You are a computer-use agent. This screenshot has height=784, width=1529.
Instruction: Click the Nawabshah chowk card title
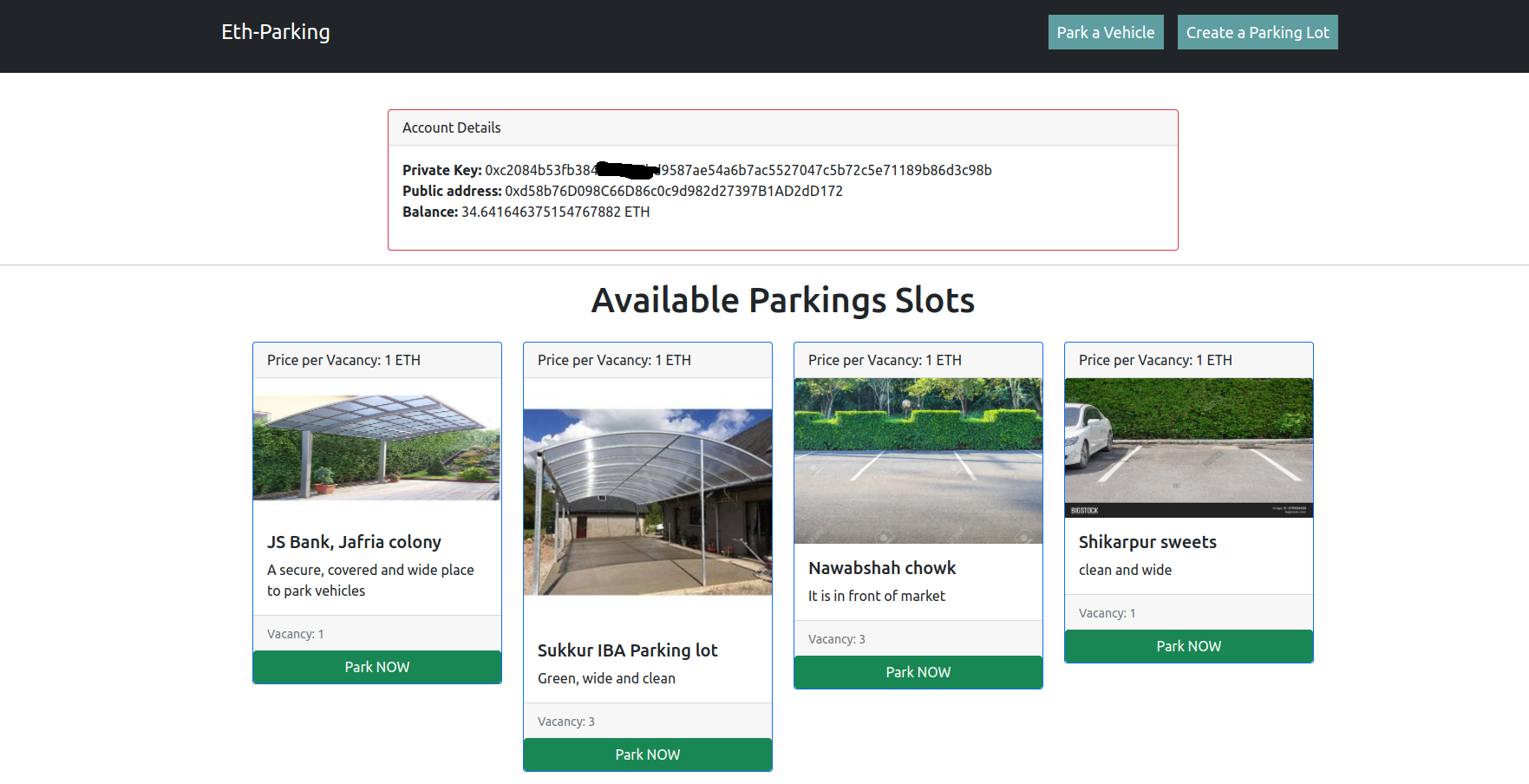[x=882, y=567]
